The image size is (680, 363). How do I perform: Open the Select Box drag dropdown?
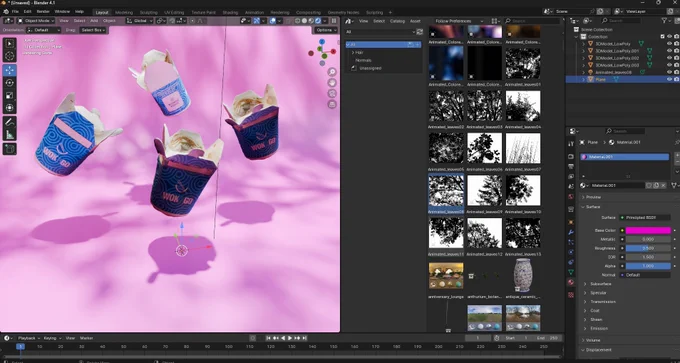93,30
